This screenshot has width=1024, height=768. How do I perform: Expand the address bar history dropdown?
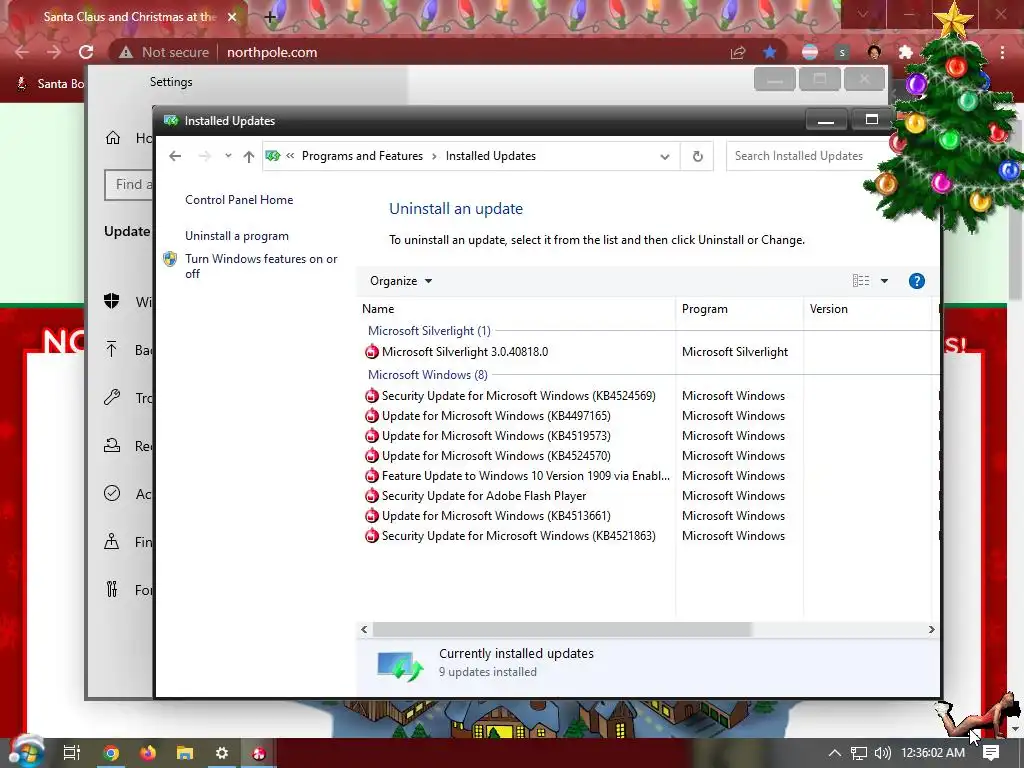pyautogui.click(x=665, y=157)
